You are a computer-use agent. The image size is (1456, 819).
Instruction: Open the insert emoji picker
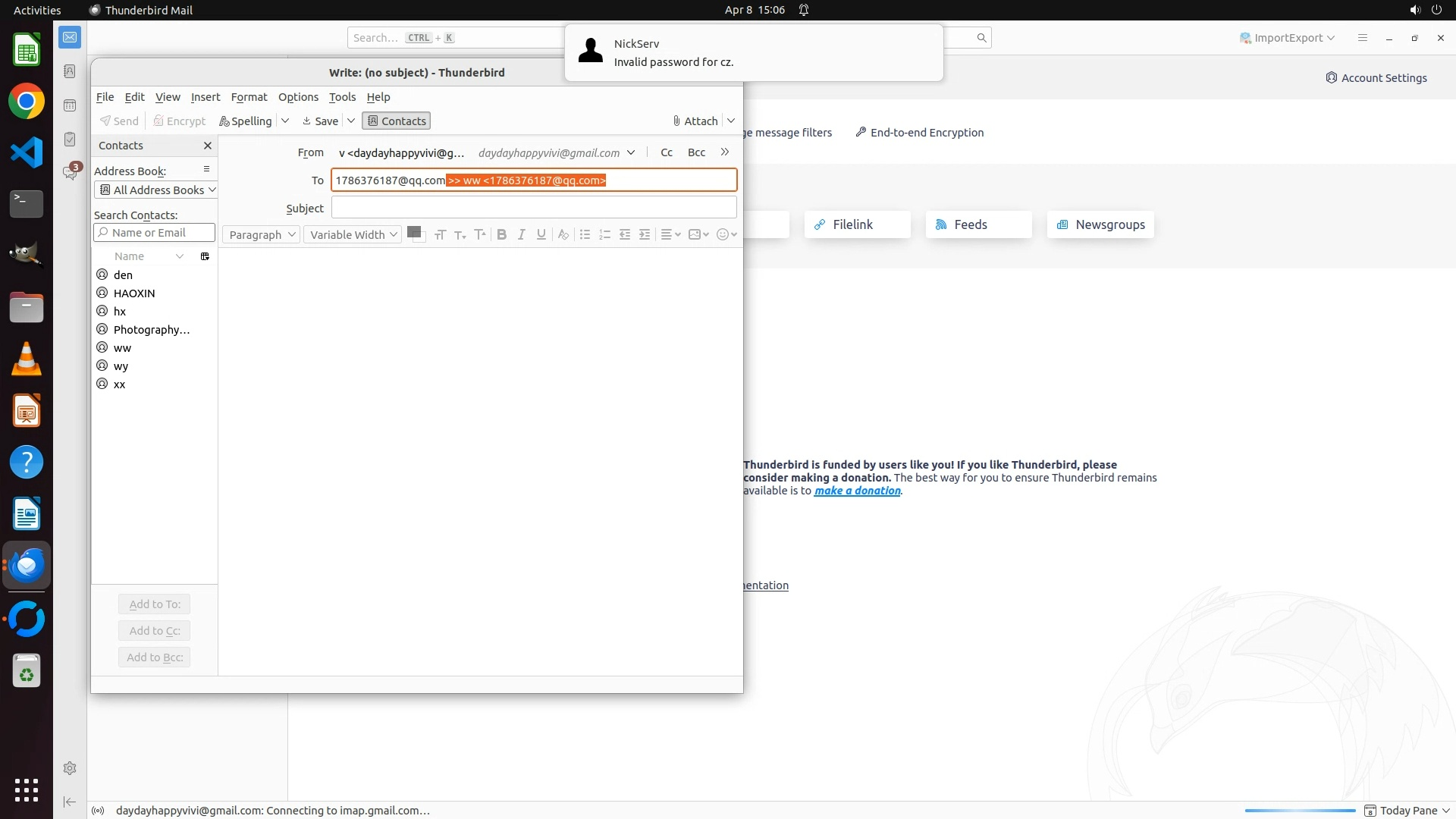click(726, 234)
